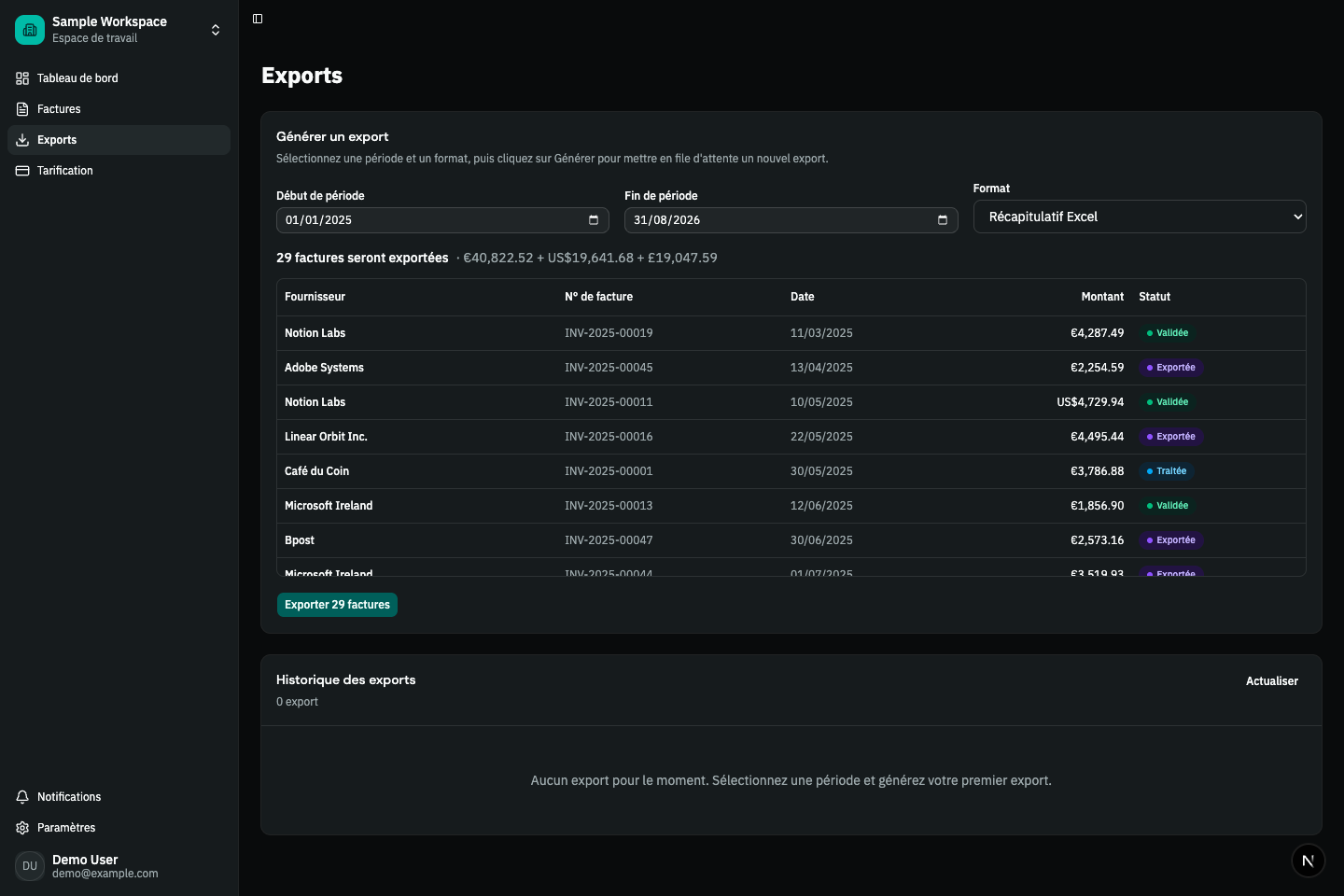
Task: Click the Notifications bell icon
Action: tap(22, 797)
